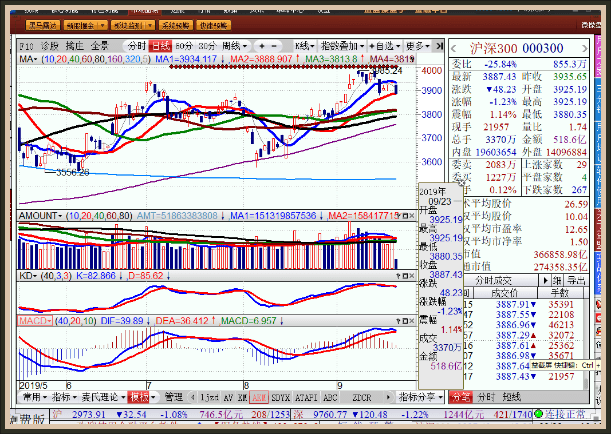
Task: Click the 导出 export button
Action: coord(576,280)
